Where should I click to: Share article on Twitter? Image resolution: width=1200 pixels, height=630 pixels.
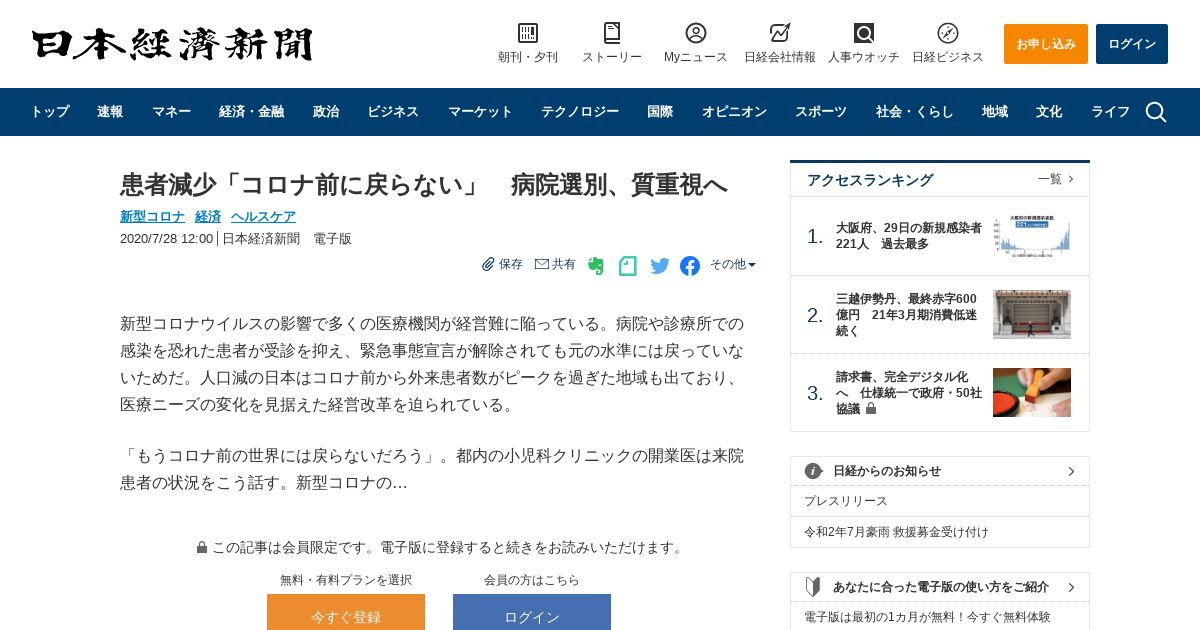[x=660, y=265]
